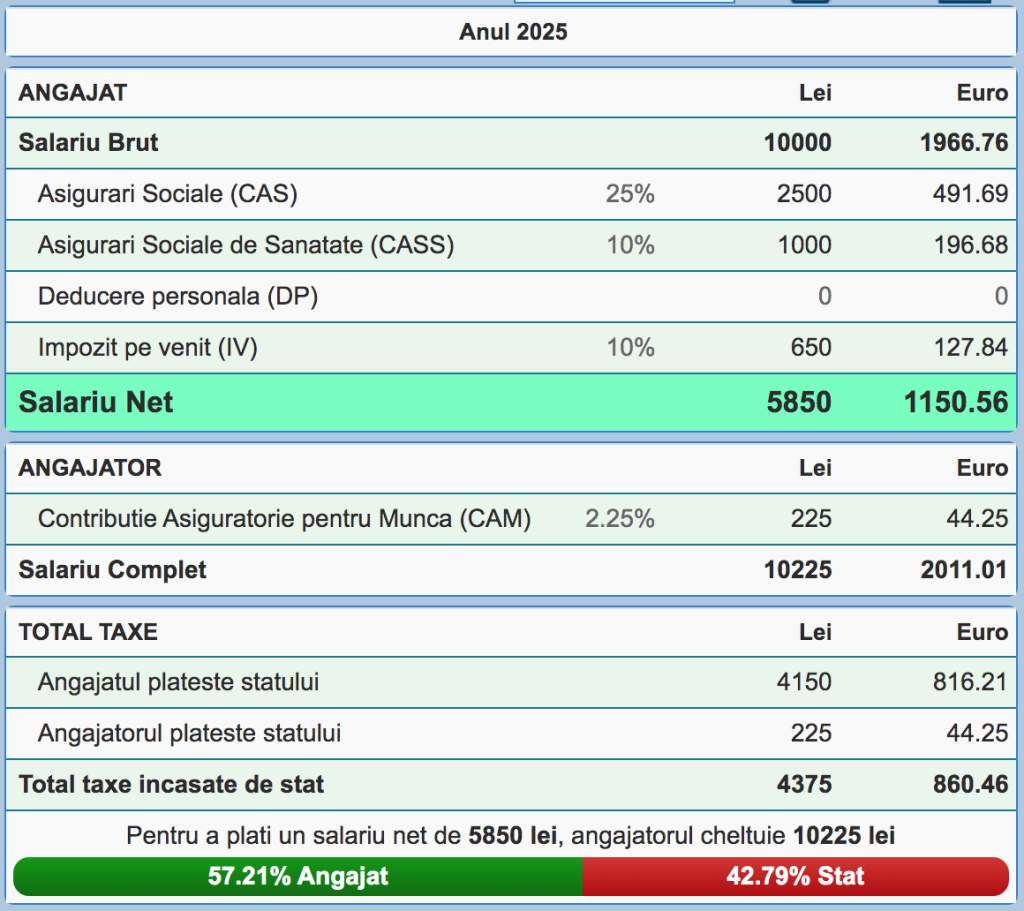1024x911 pixels.
Task: Click the ANGAJATOR section heading
Action: [x=90, y=468]
